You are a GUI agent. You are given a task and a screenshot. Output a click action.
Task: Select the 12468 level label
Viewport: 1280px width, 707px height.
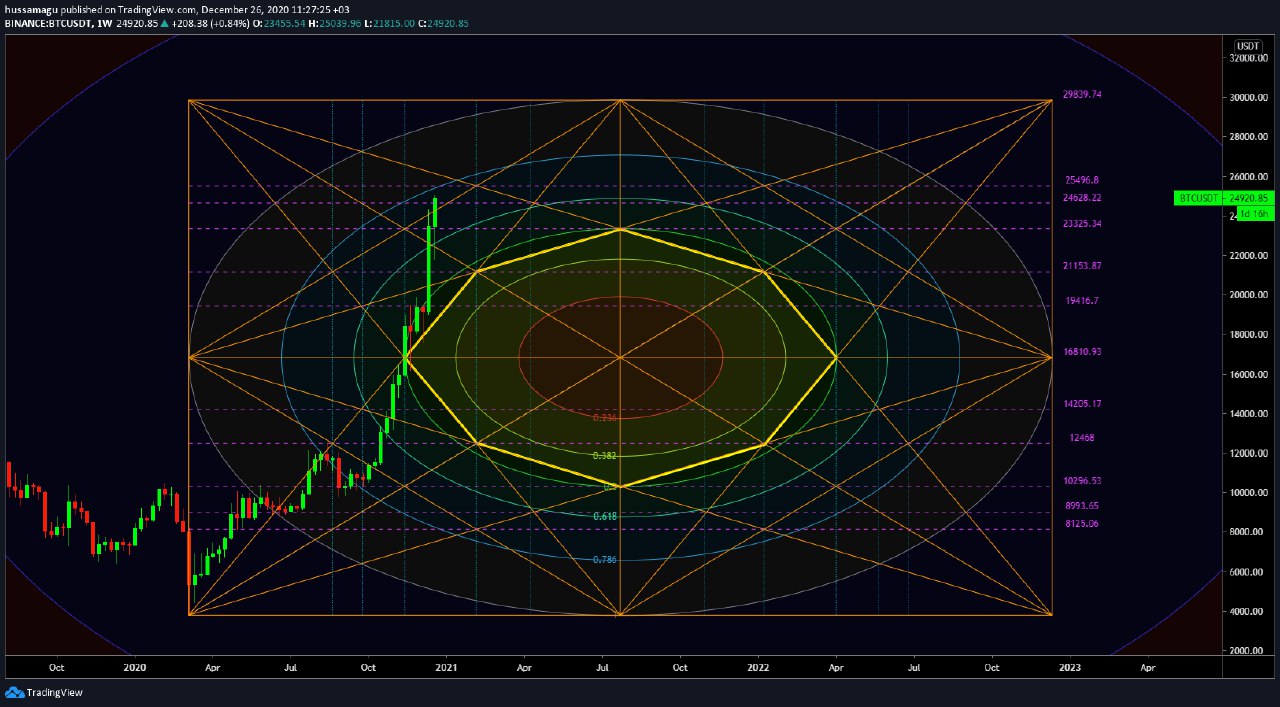click(1082, 437)
